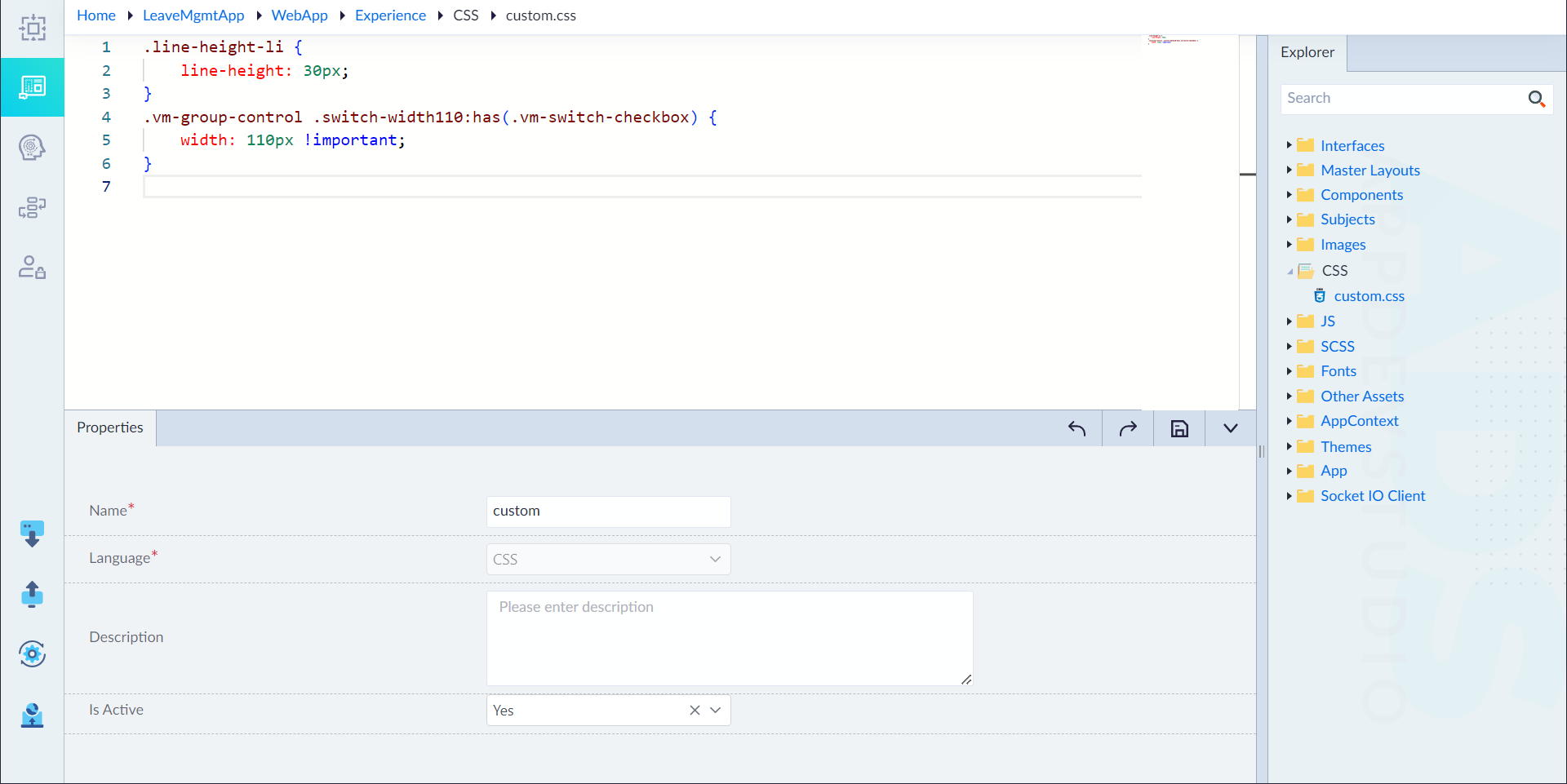The height and width of the screenshot is (784, 1567).
Task: Open the Images folder in Explorer
Action: coord(1343,245)
